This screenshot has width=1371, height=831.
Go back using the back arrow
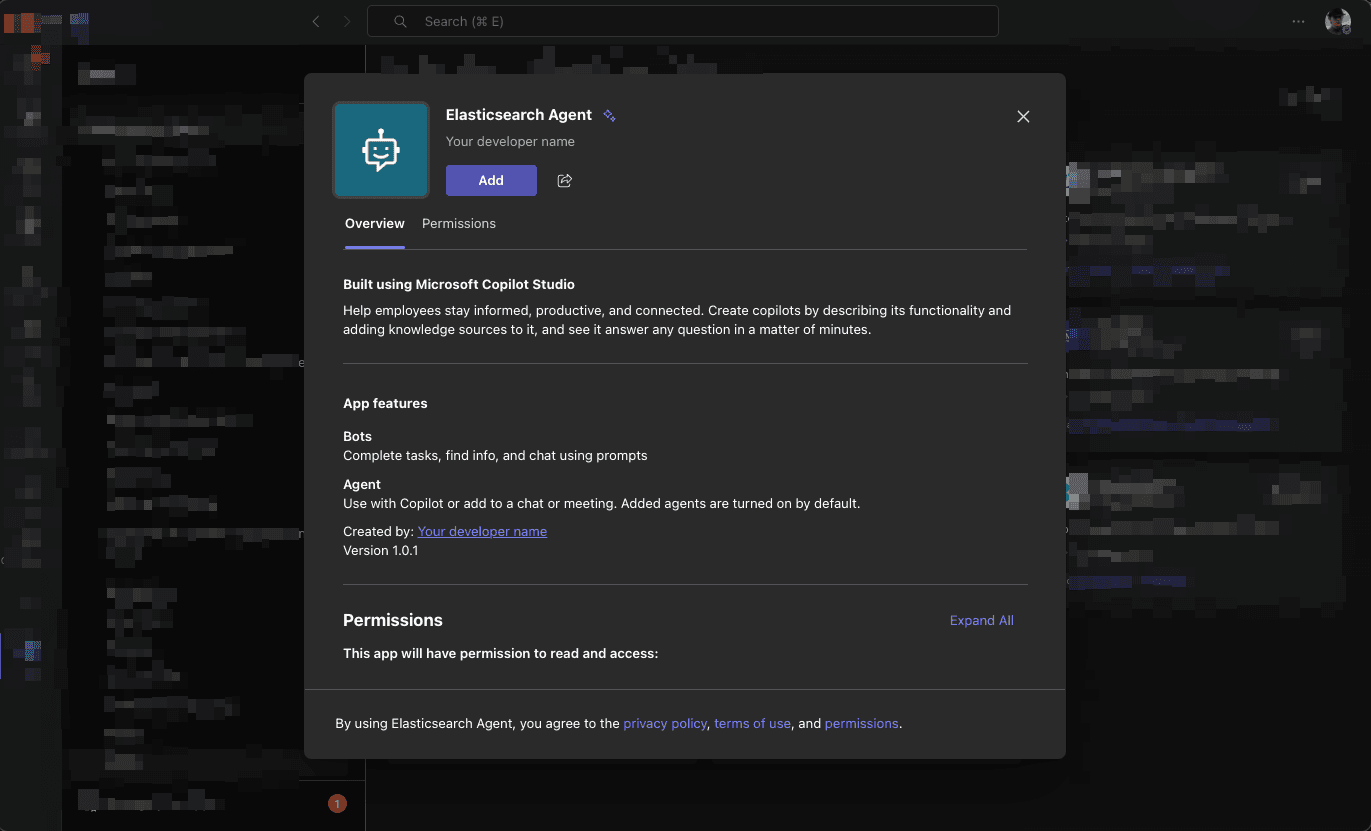click(x=316, y=21)
